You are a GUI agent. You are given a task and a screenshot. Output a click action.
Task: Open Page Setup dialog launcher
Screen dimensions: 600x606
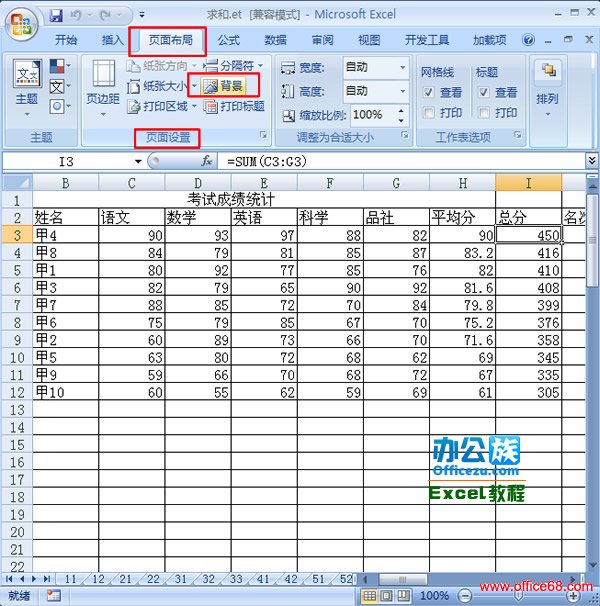[264, 134]
